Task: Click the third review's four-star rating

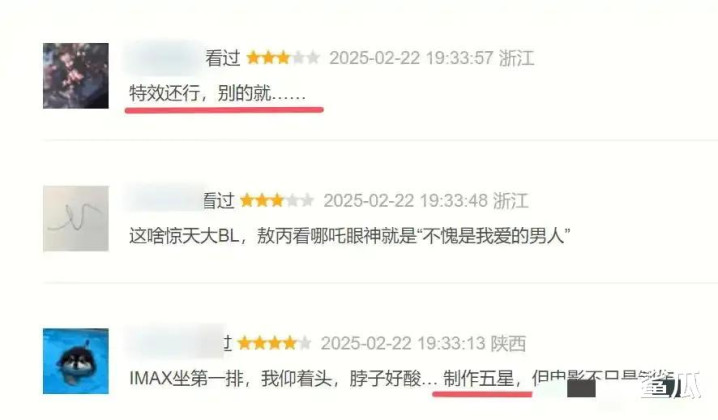Action: point(275,343)
